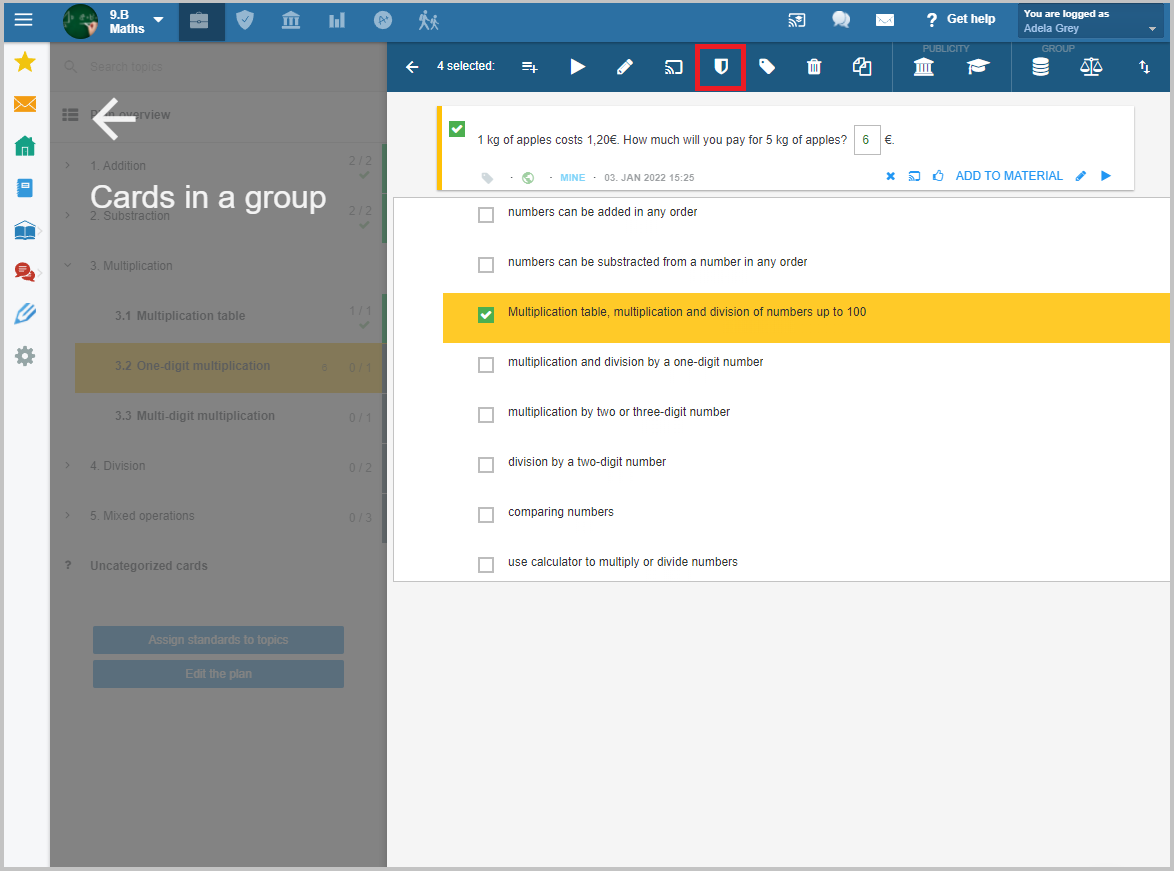Check 'division by a two-digit number'
This screenshot has height=871, width=1174.
coord(486,465)
